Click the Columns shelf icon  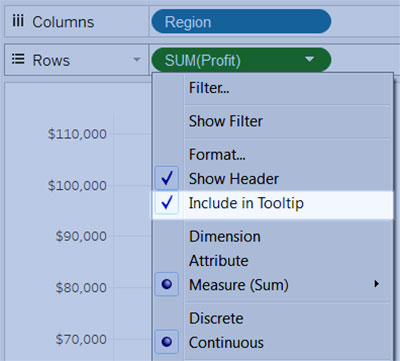coord(18,21)
